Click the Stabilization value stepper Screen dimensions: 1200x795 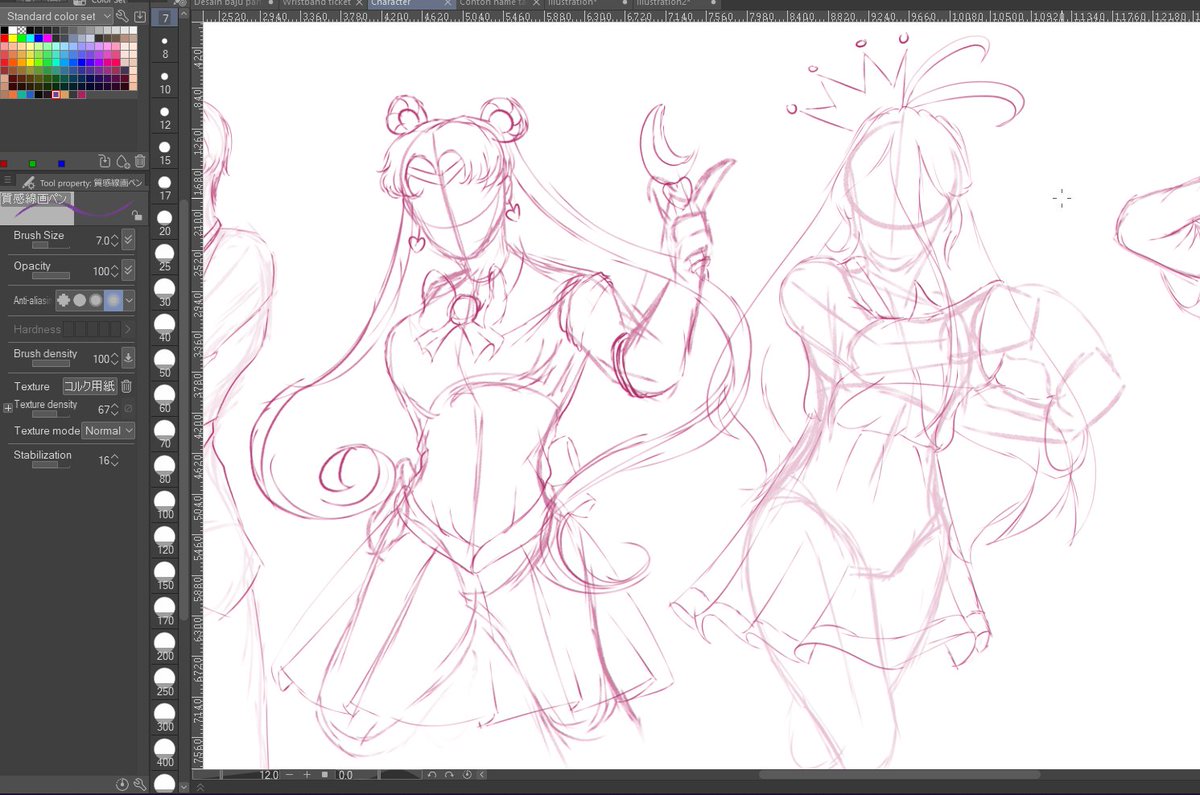pyautogui.click(x=114, y=460)
